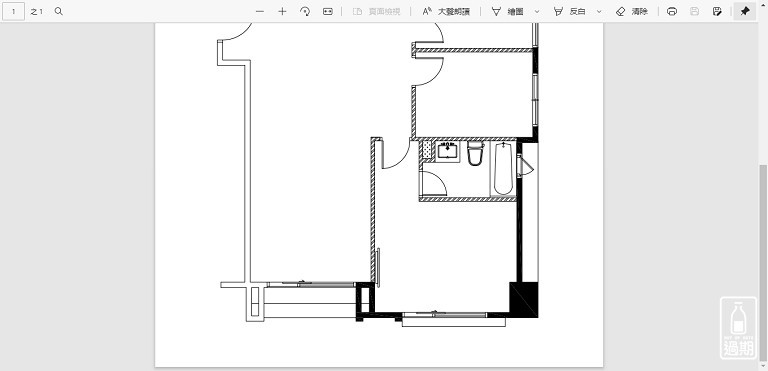
Task: Click the page number input field
Action: point(13,11)
